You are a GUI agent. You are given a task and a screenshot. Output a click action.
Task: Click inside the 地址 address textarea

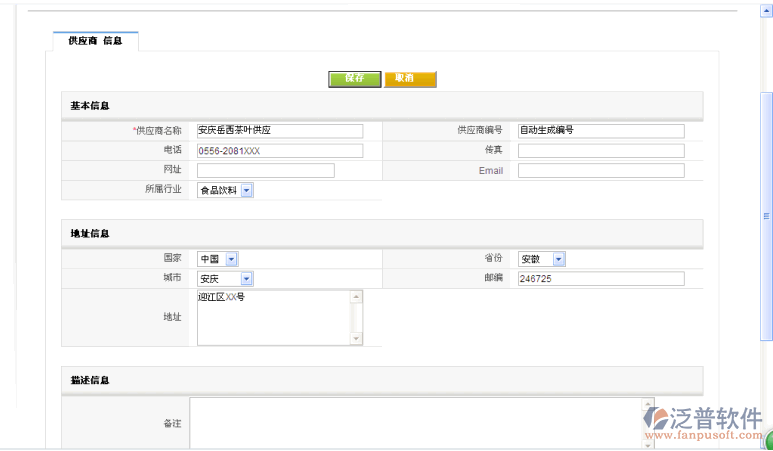pyautogui.click(x=272, y=318)
